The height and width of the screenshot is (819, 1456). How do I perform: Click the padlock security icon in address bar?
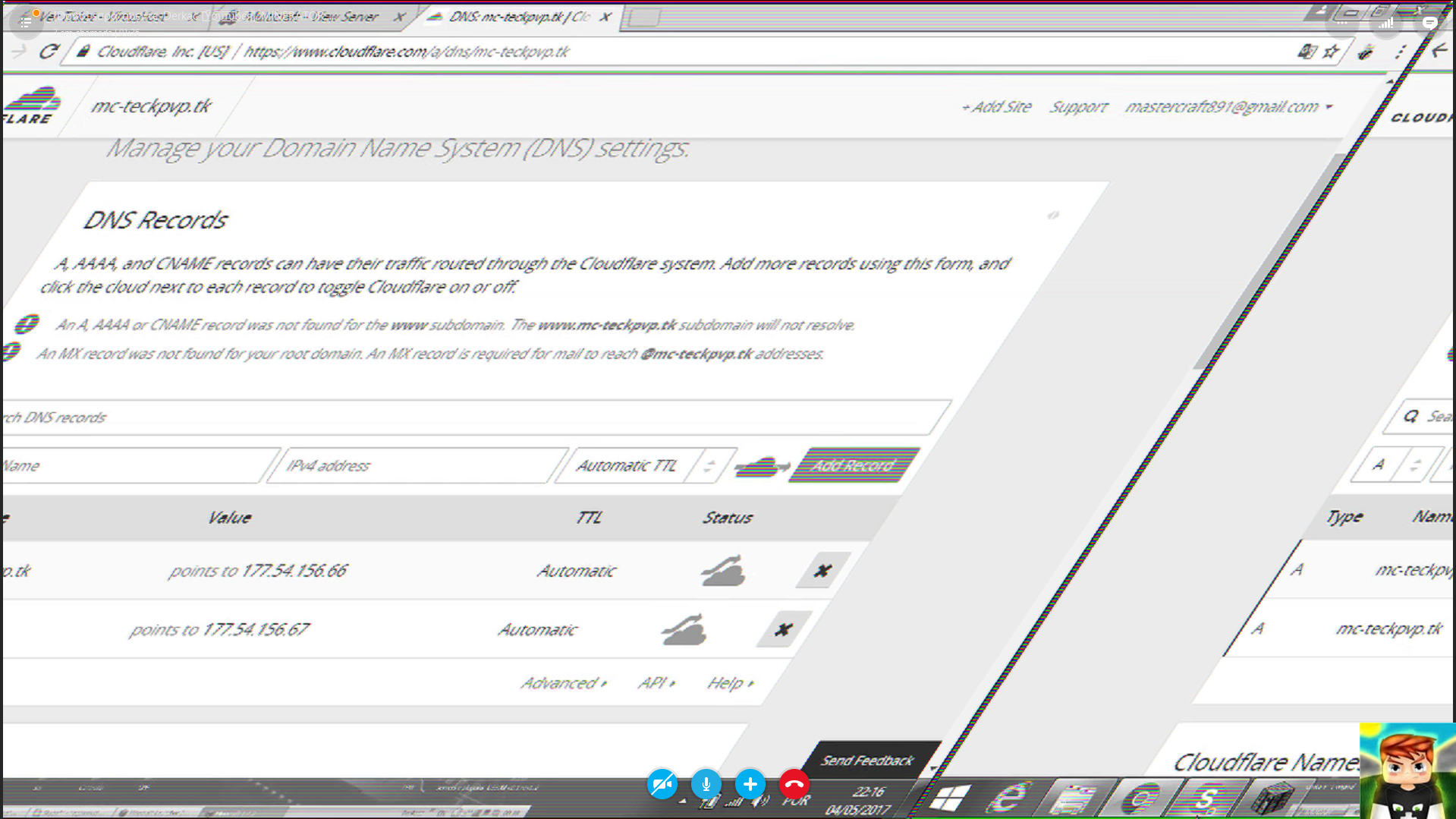pyautogui.click(x=83, y=51)
